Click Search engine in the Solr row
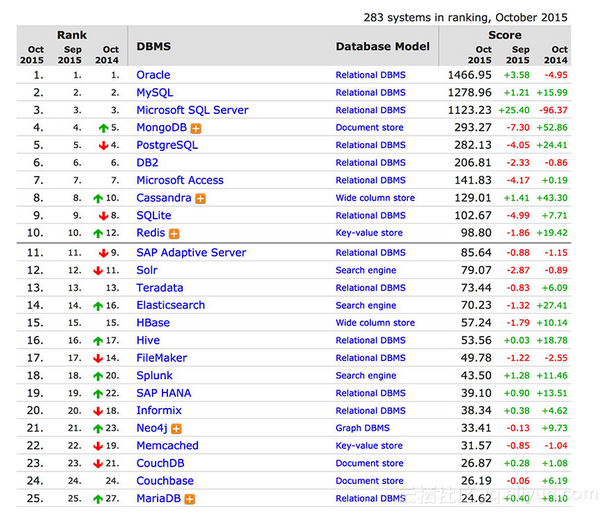 coord(366,270)
